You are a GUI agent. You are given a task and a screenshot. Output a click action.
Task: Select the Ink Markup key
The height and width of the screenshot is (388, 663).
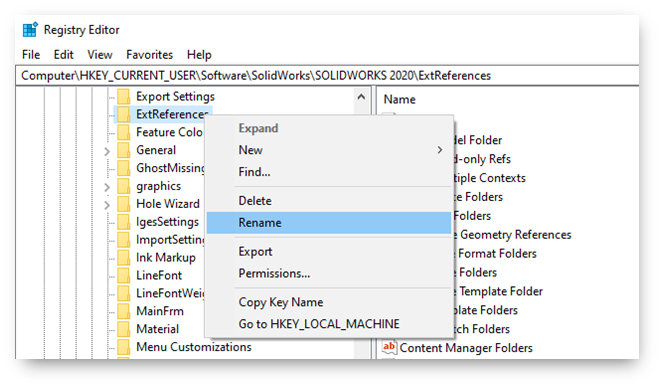coord(166,257)
